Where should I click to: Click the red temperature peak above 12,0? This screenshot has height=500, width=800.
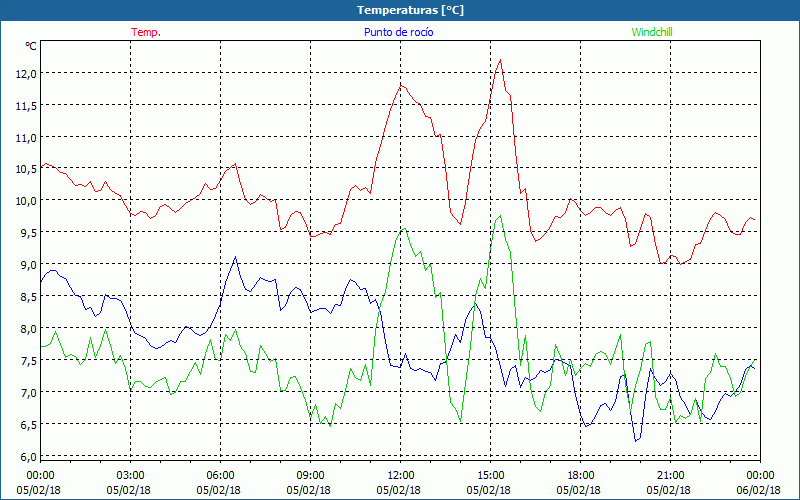(x=501, y=60)
